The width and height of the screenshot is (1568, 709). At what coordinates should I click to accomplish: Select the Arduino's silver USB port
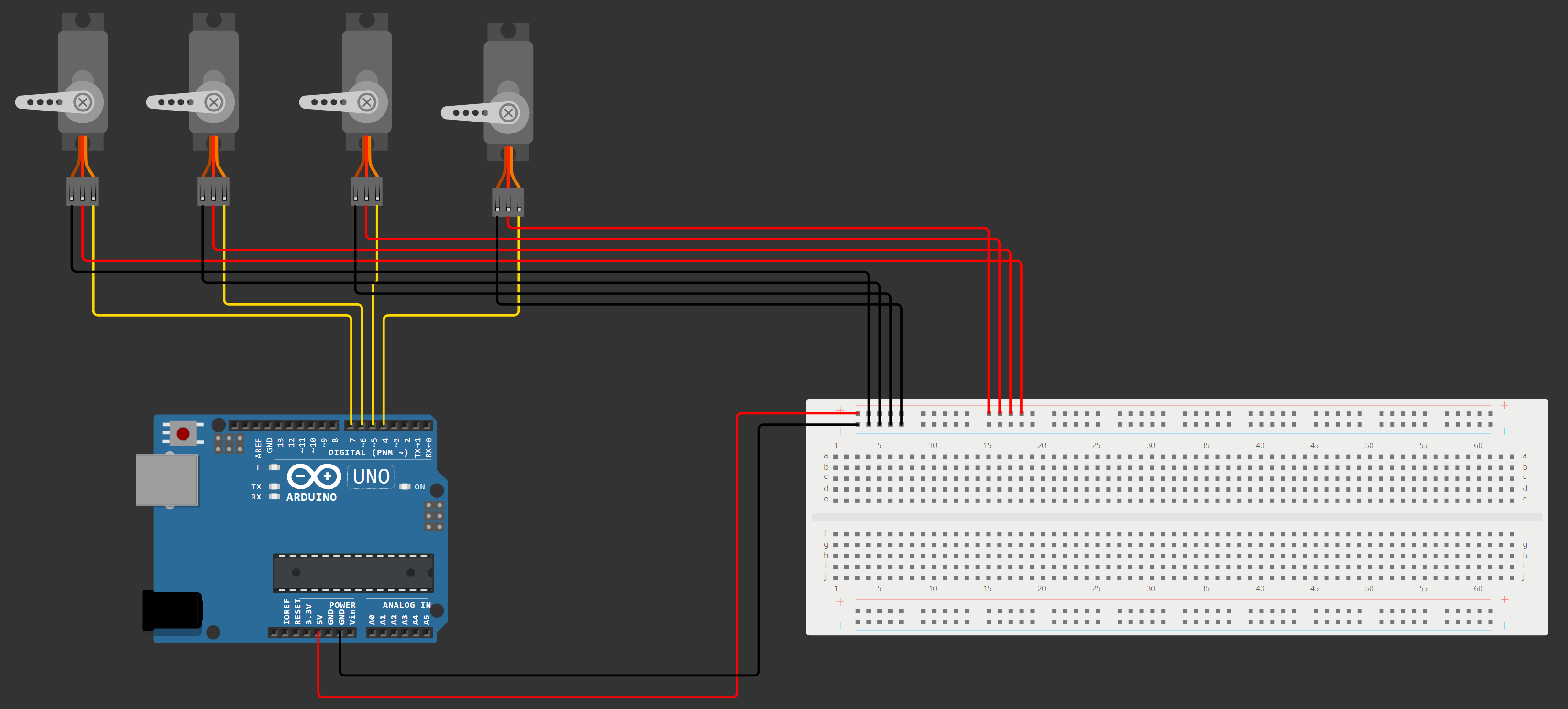pyautogui.click(x=167, y=480)
